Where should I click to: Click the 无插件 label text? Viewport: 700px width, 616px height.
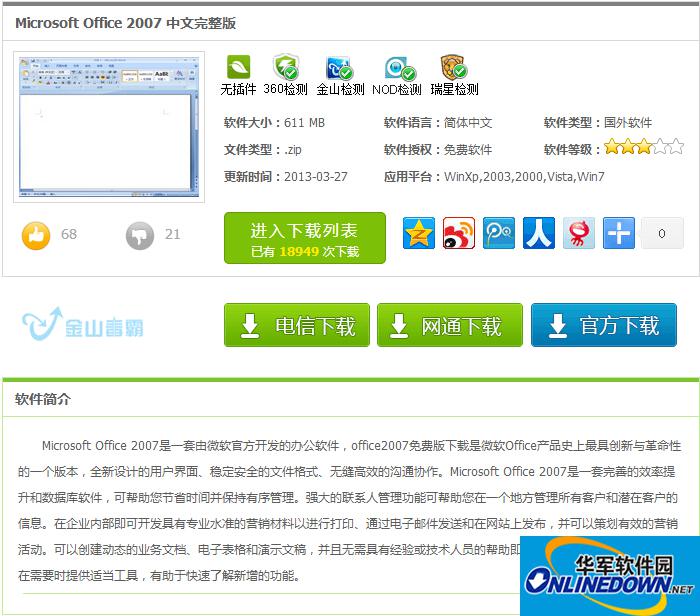click(x=238, y=89)
